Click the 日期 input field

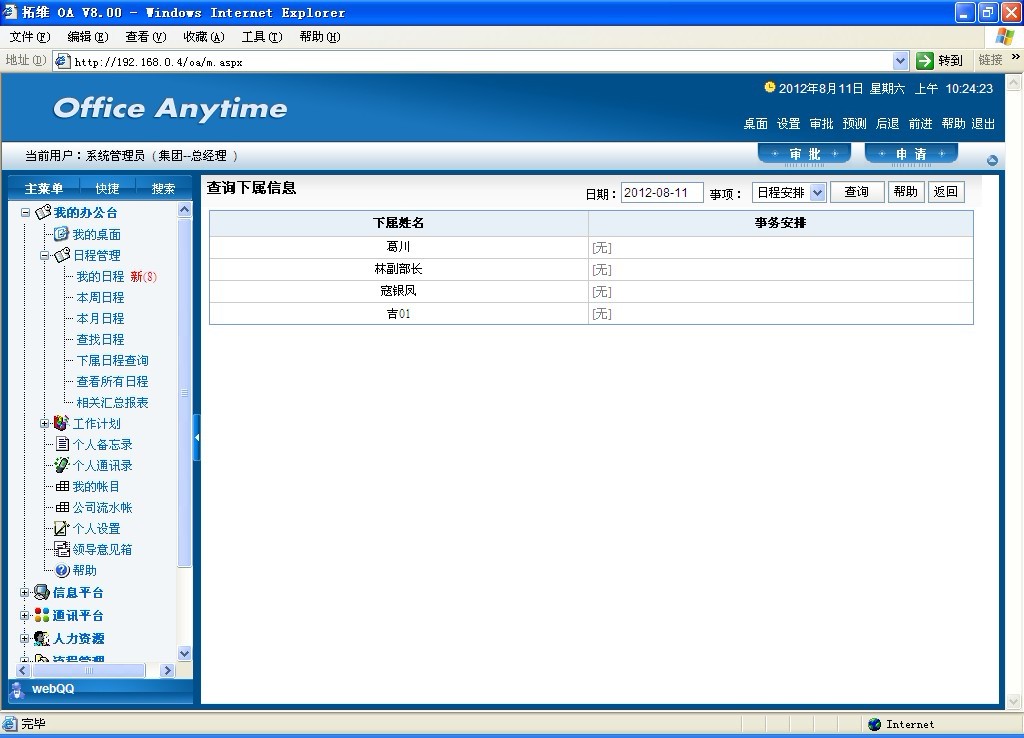(661, 192)
